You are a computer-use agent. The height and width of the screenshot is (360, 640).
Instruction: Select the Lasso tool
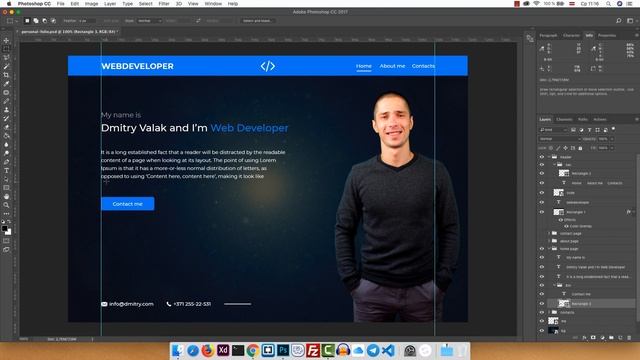pos(6,58)
